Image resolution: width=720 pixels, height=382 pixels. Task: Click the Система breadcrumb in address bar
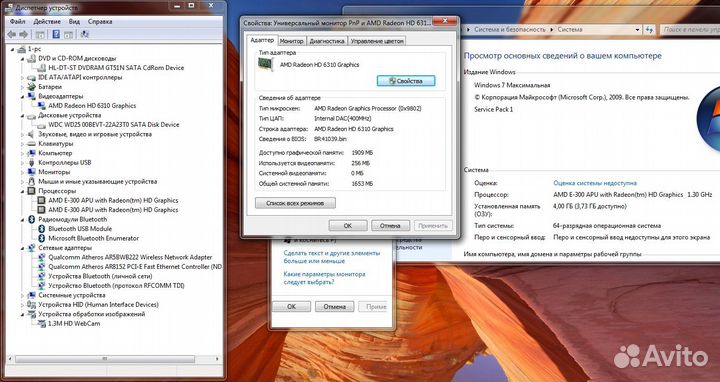(570, 29)
